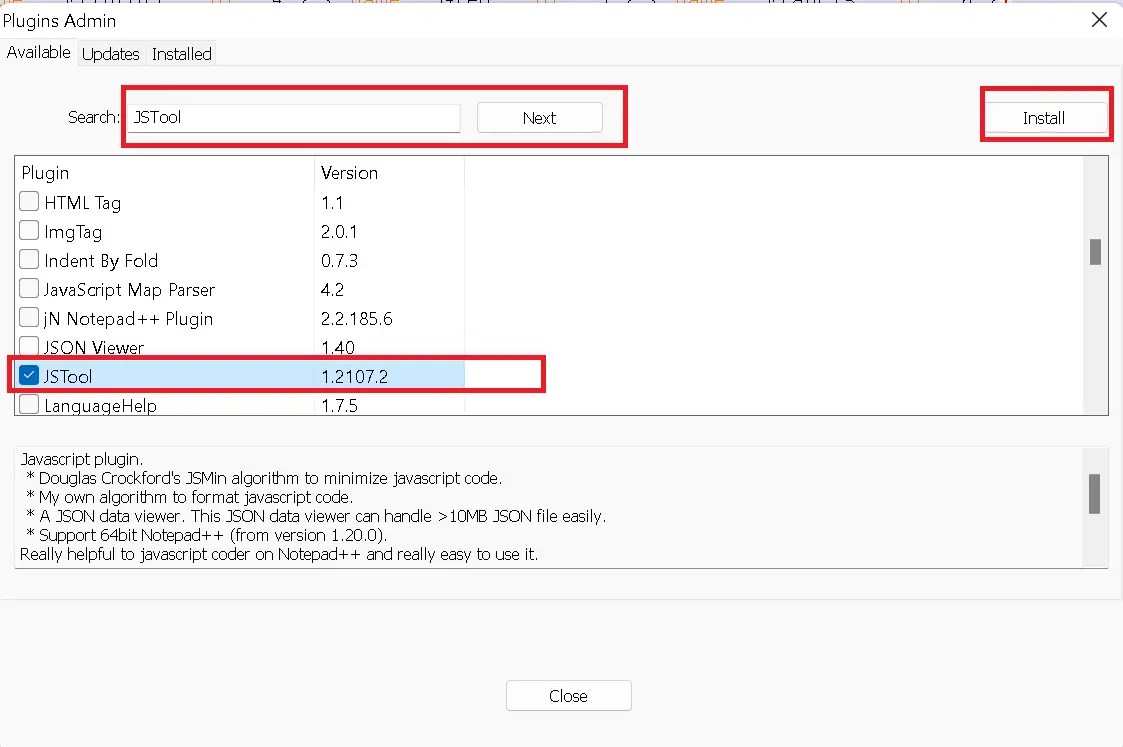
Task: Check the LanguageHelp plugin
Action: [x=29, y=405]
